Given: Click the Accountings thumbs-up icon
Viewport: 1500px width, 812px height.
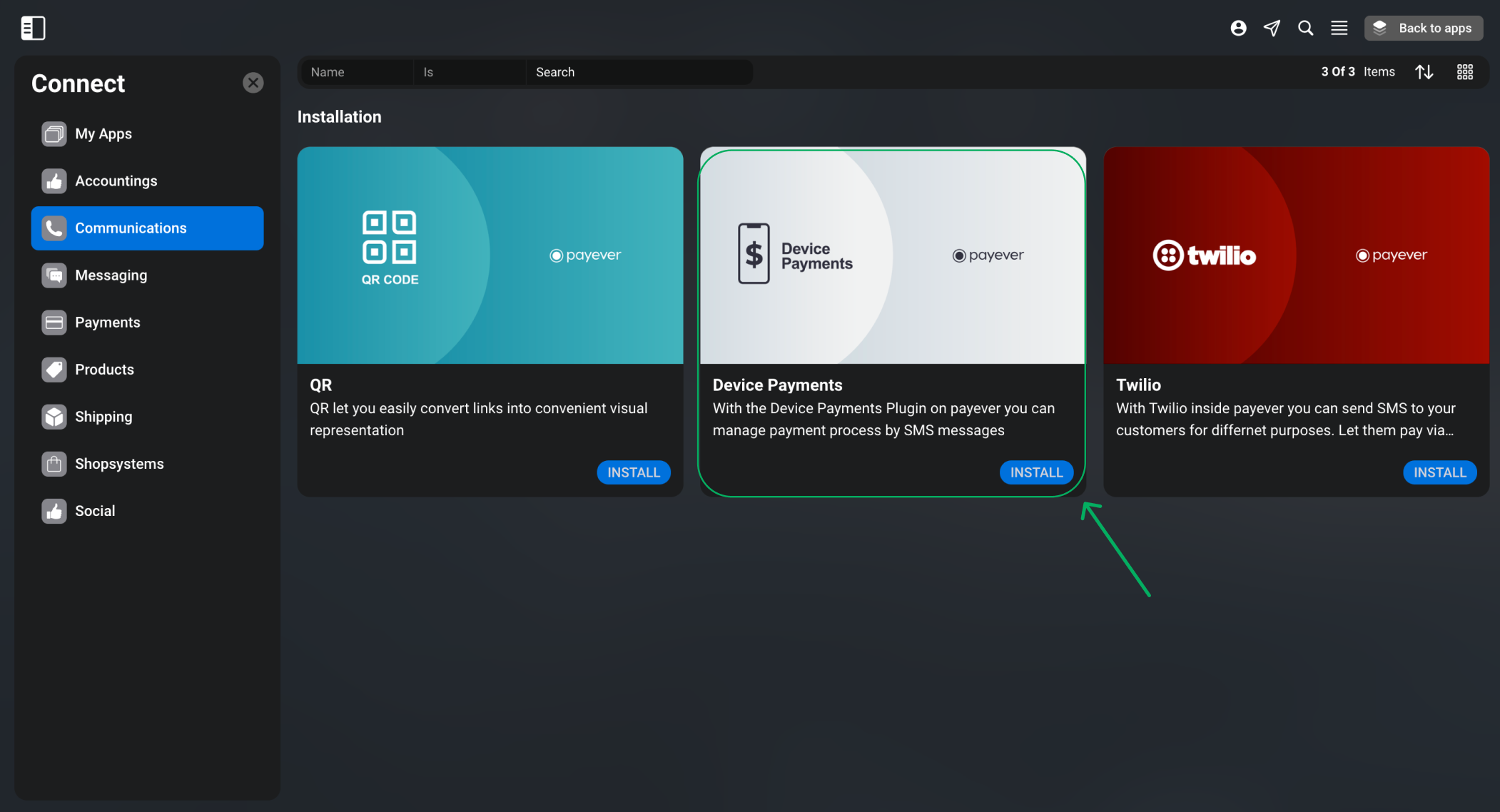Looking at the screenshot, I should point(54,181).
